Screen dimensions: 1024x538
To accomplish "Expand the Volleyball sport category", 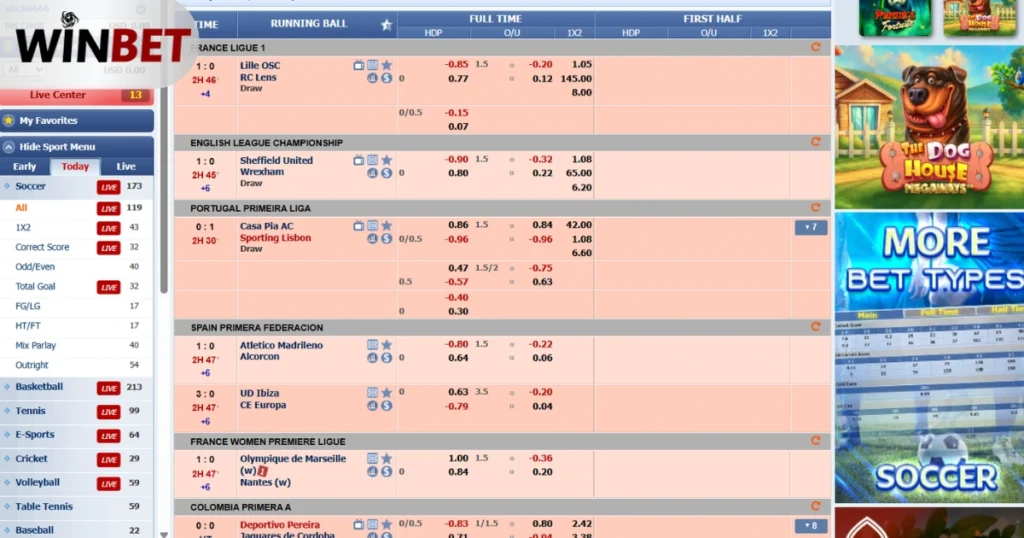I will pyautogui.click(x=77, y=483).
